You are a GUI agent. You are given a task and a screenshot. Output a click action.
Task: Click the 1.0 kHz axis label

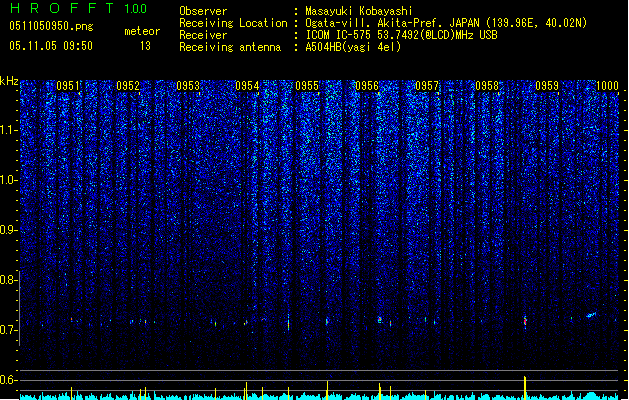[x=8, y=180]
